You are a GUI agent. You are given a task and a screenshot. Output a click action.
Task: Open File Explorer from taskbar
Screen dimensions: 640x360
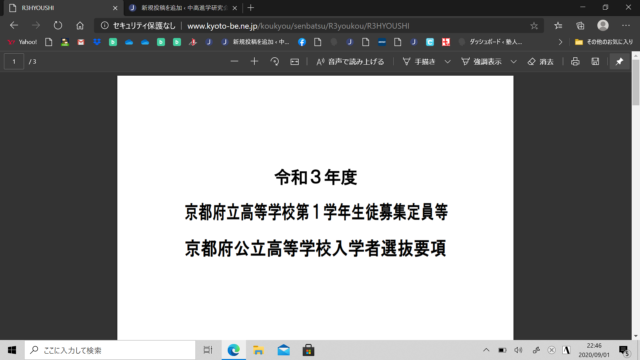[258, 350]
